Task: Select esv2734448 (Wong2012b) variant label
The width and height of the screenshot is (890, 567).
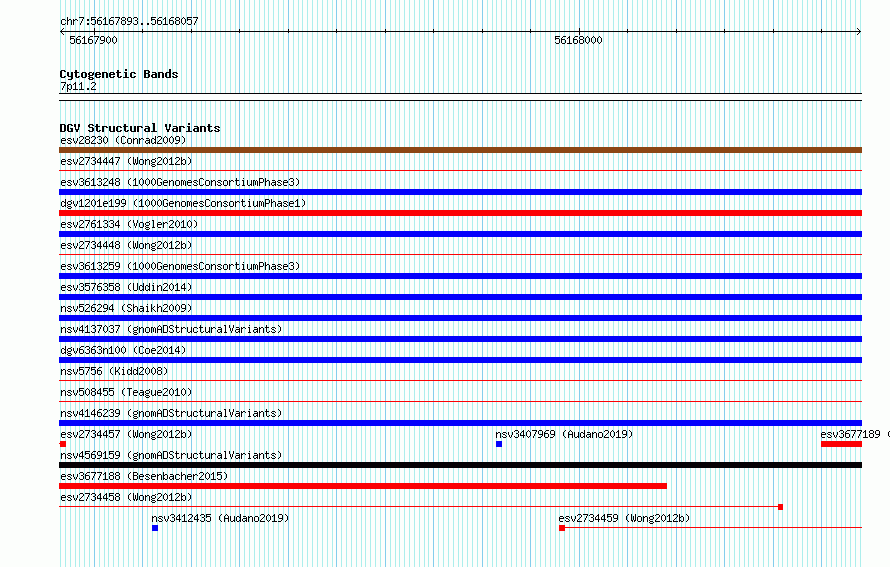Action: coord(126,245)
